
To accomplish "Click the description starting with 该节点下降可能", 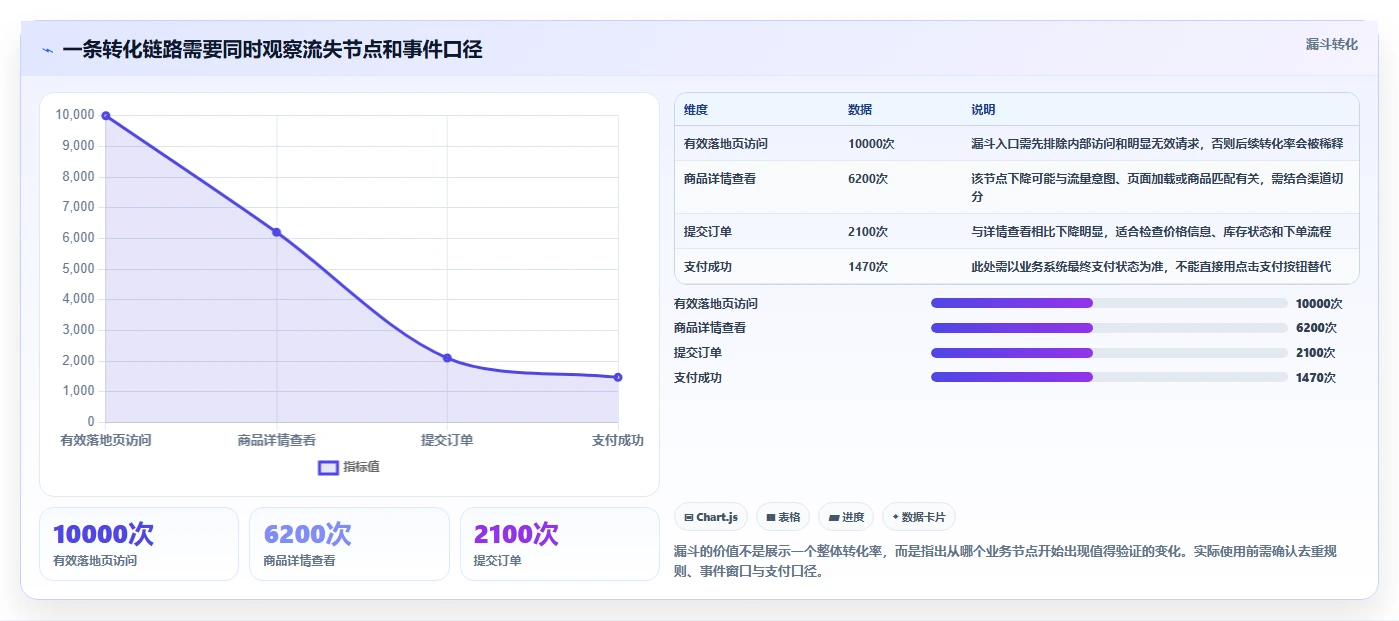I will tap(1157, 188).
